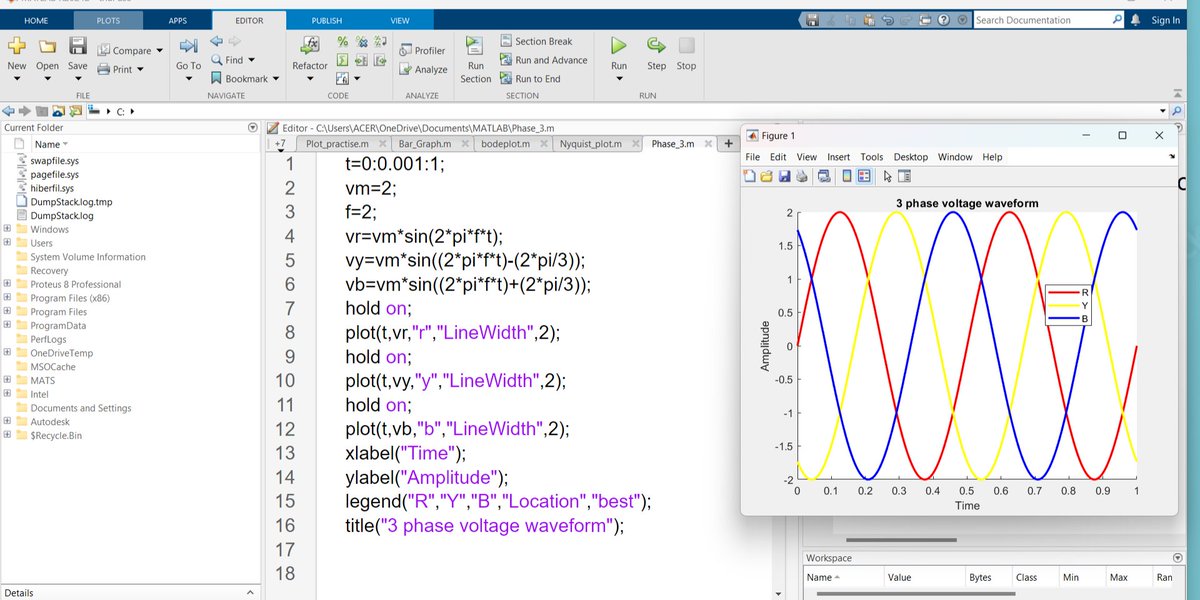1200x600 pixels.
Task: Click the undo icon in quick access toolbar
Action: [889, 20]
